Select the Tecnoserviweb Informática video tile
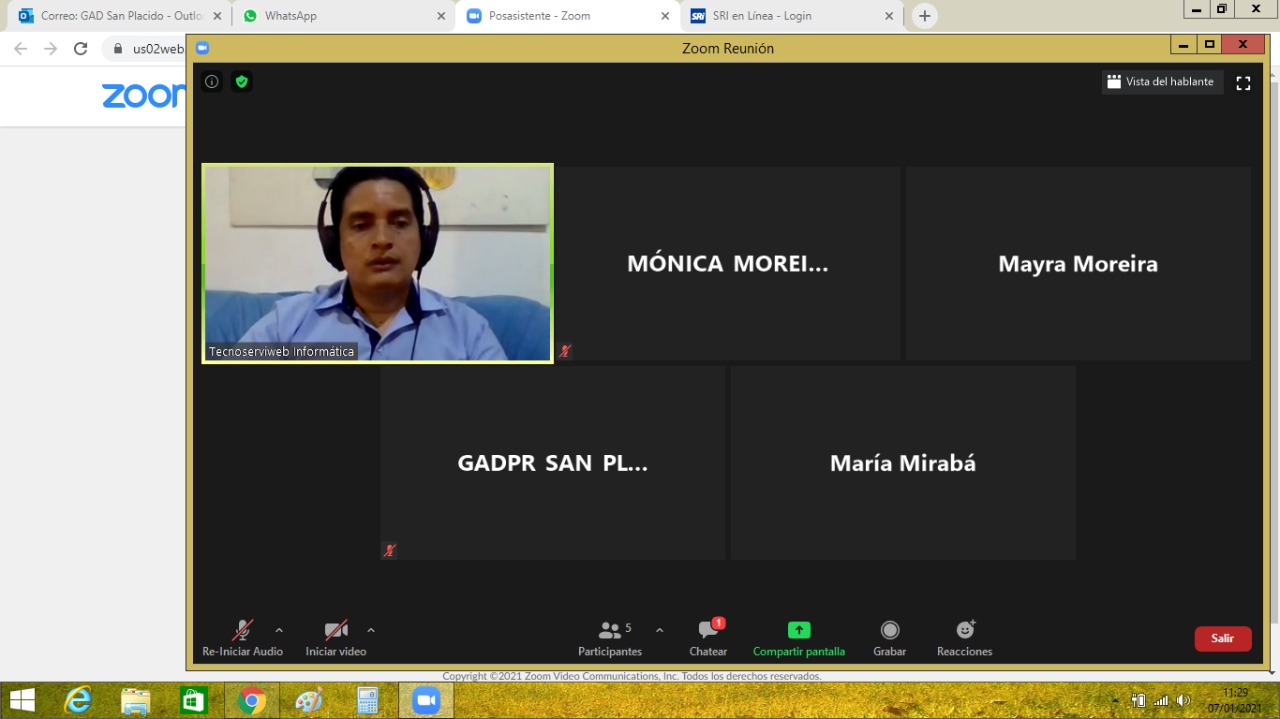This screenshot has width=1280, height=719. point(377,262)
